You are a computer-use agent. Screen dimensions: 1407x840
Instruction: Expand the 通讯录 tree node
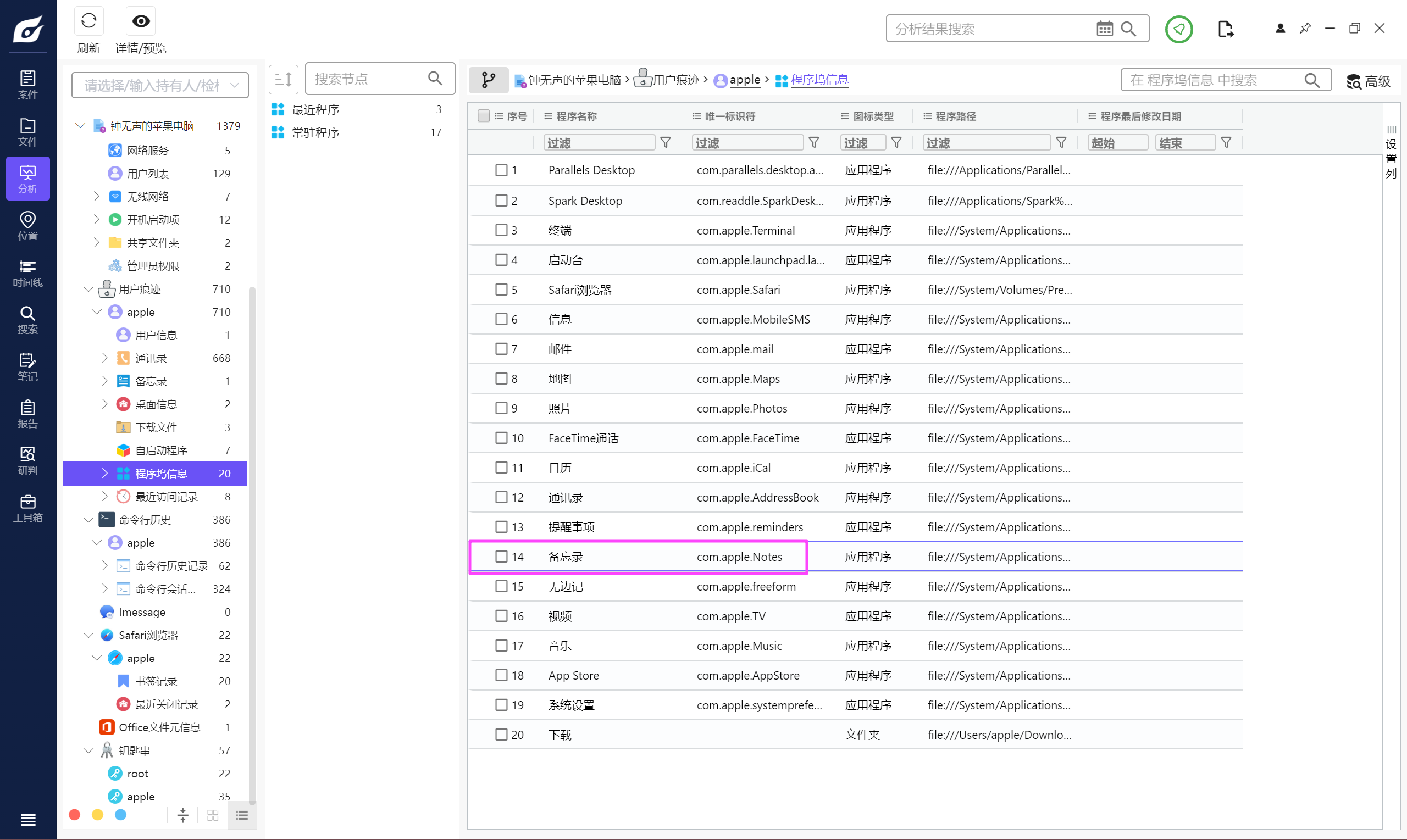coord(105,358)
